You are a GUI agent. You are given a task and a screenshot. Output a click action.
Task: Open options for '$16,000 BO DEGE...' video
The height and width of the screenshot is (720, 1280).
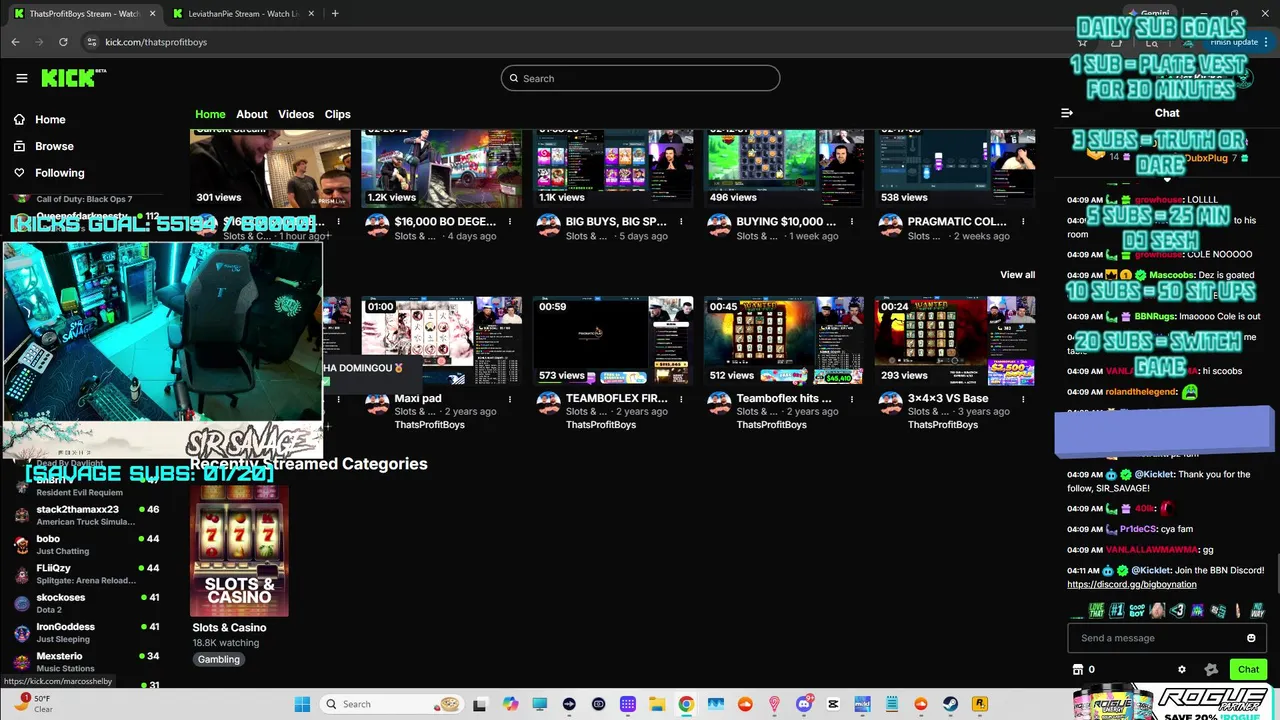[510, 222]
